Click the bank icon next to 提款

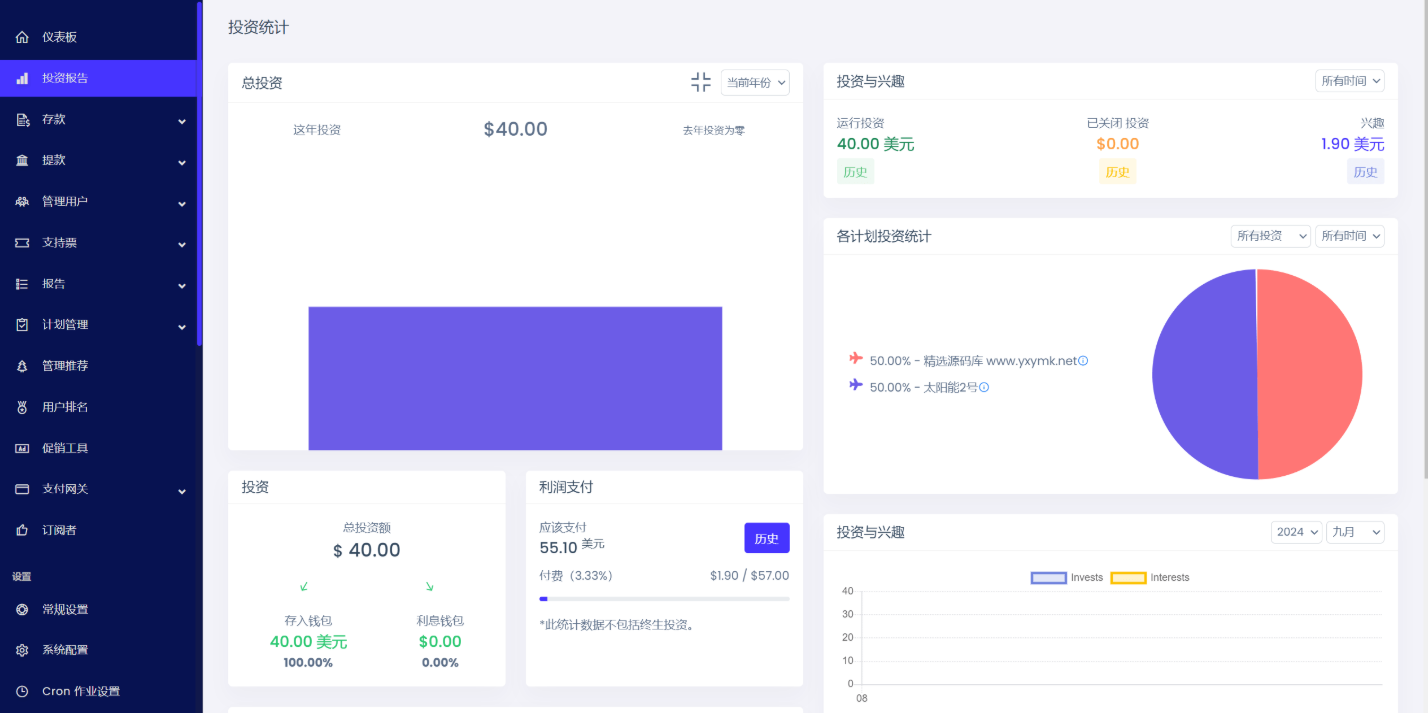pyautogui.click(x=22, y=161)
